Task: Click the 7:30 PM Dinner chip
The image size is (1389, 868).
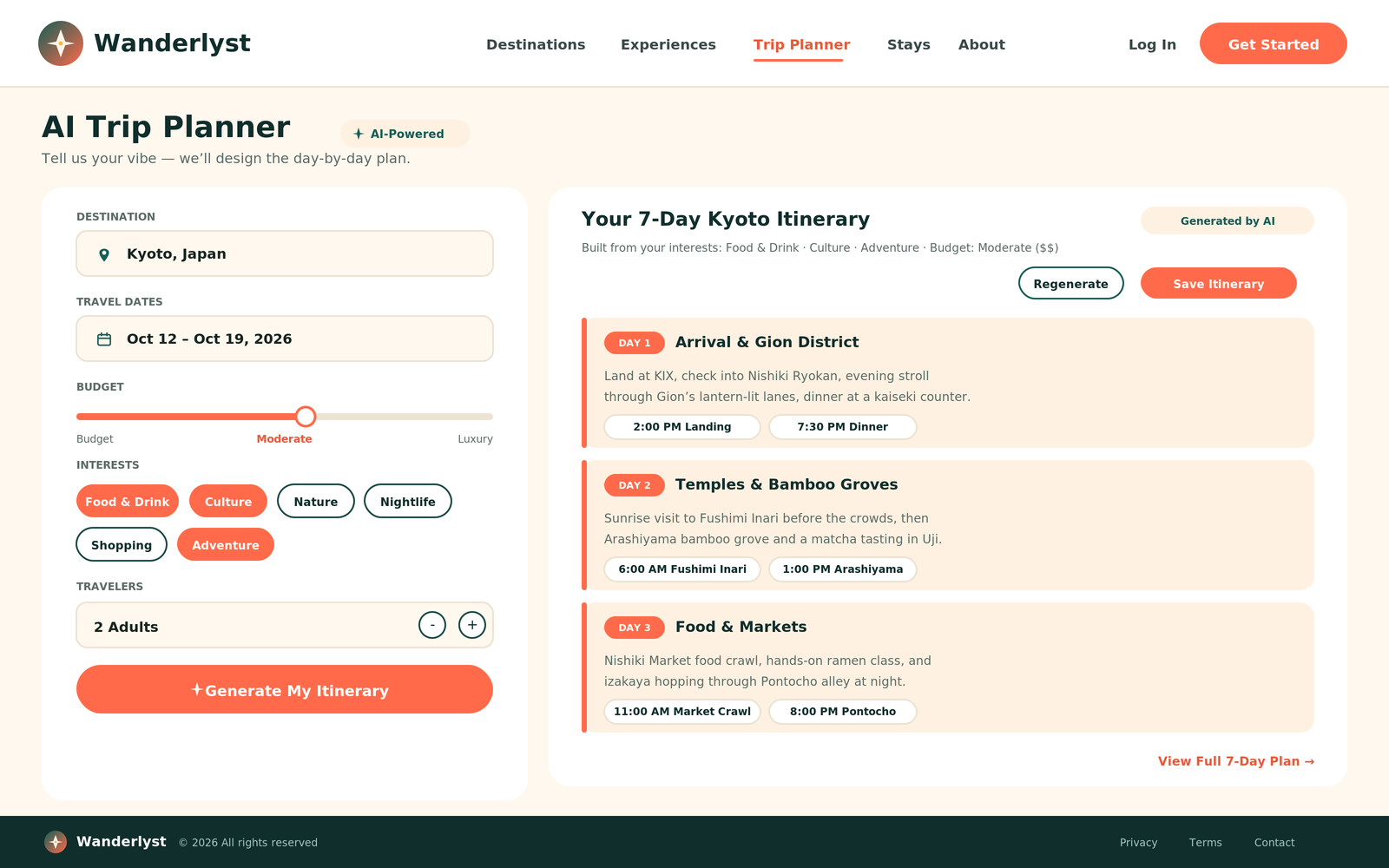Action: pyautogui.click(x=843, y=427)
